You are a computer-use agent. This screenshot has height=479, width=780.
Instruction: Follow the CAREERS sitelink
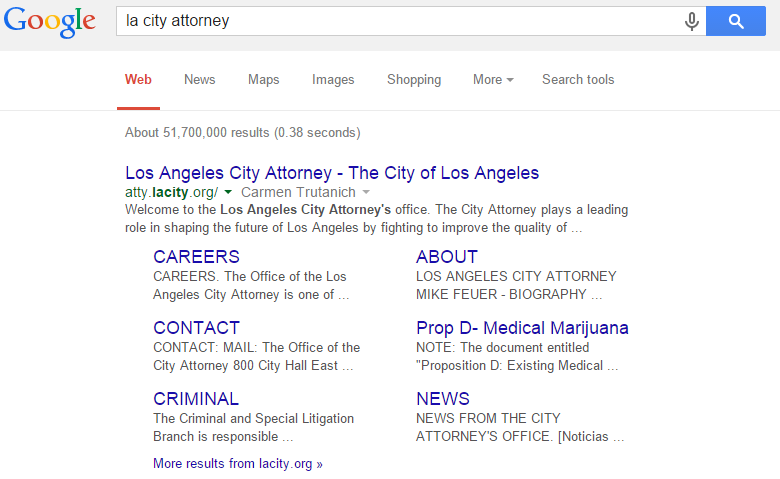tap(196, 257)
